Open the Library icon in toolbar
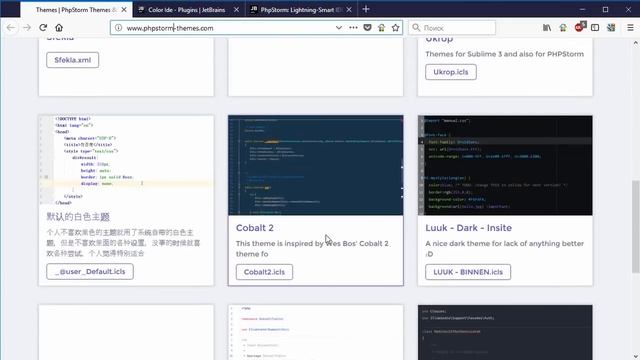 point(547,28)
